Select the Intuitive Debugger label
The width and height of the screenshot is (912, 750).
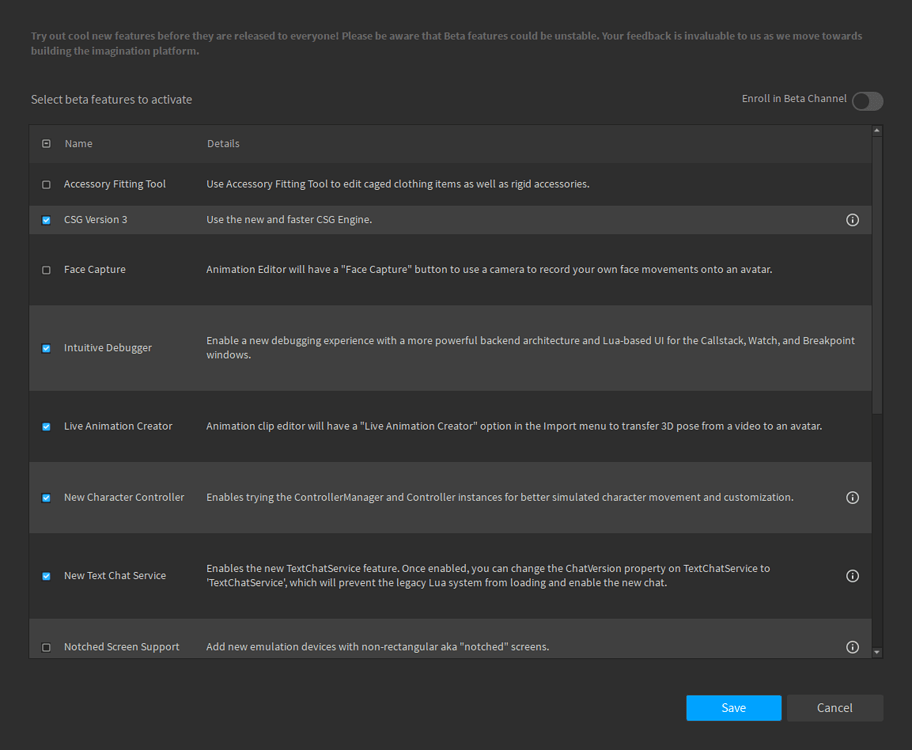pyautogui.click(x=108, y=348)
